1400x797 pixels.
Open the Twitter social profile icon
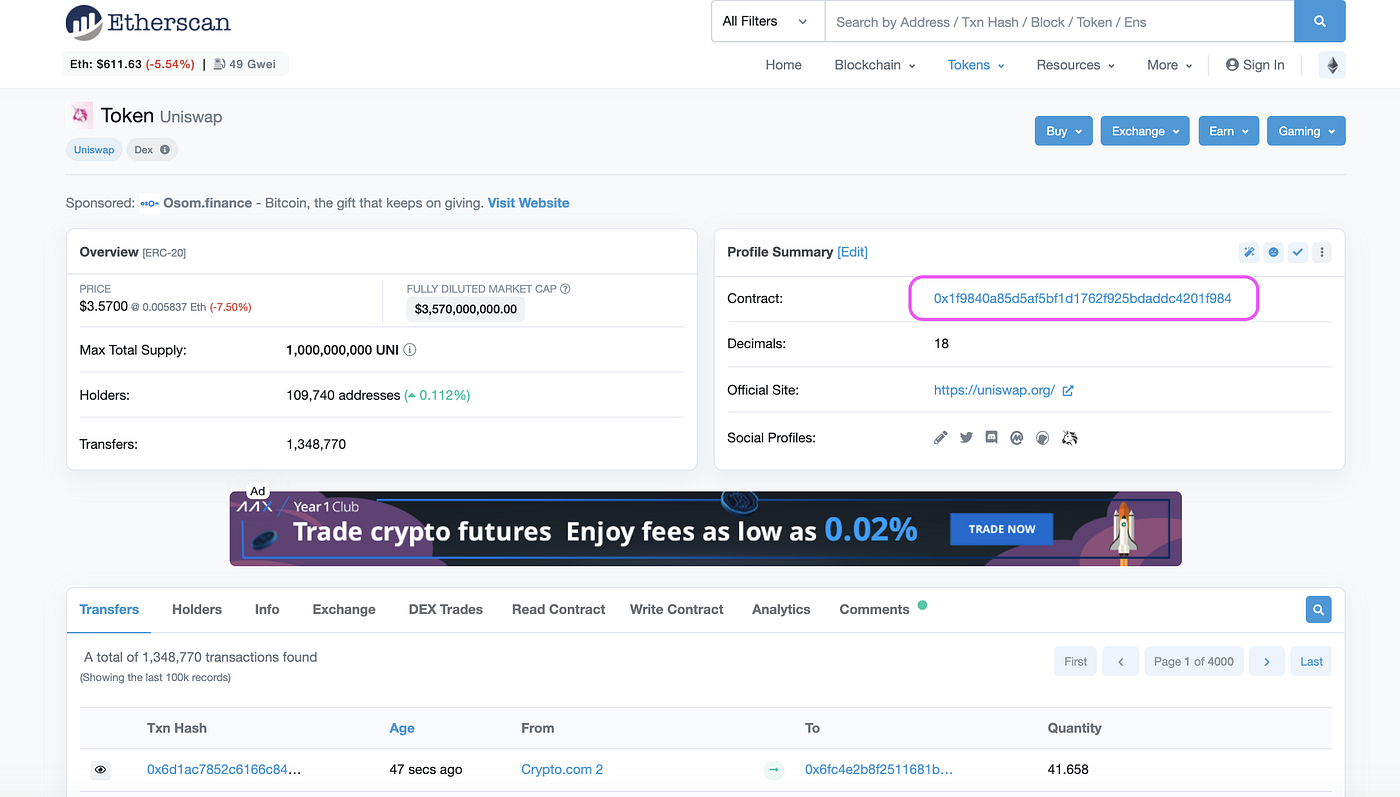click(x=966, y=438)
